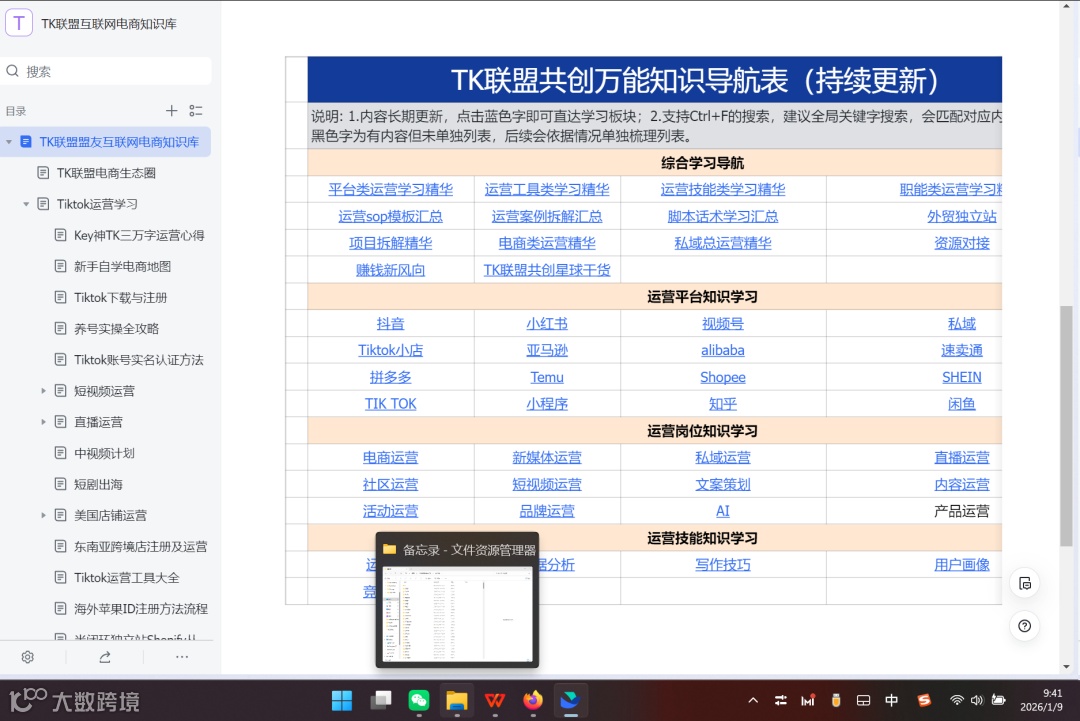
Task: Select 新手自学电商地图 in the sidebar
Action: coord(123,267)
